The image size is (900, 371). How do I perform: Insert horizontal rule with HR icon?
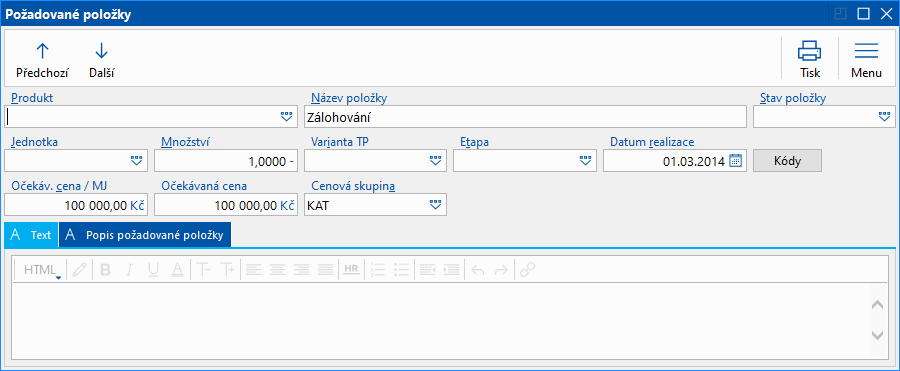pos(350,269)
